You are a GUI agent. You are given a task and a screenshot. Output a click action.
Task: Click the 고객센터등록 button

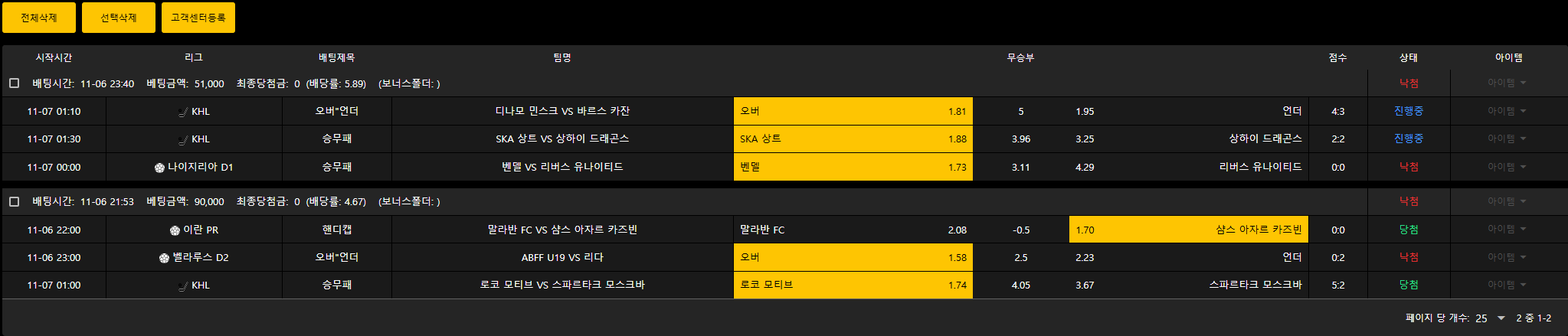(198, 18)
